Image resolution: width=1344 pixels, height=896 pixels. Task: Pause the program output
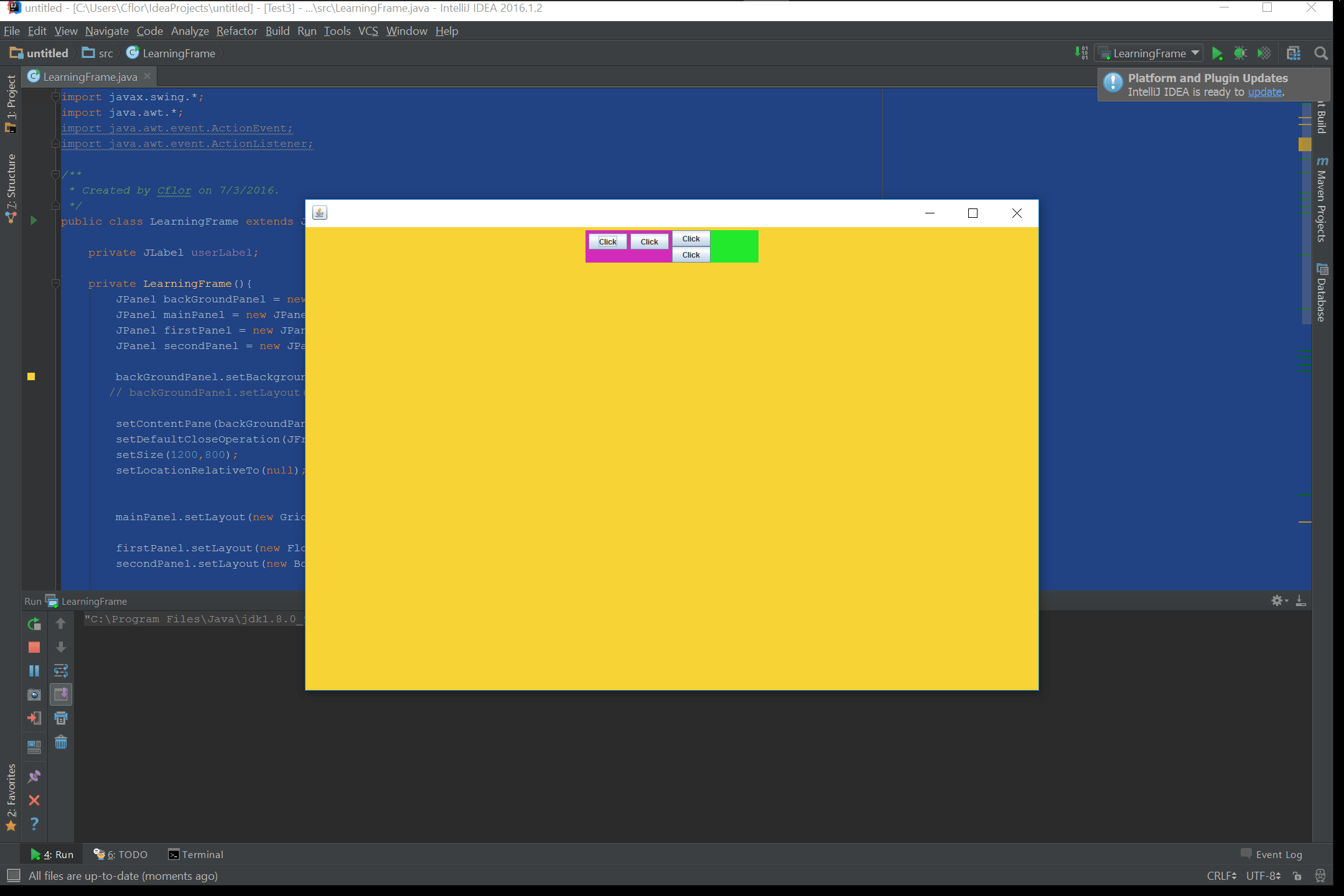[x=34, y=670]
